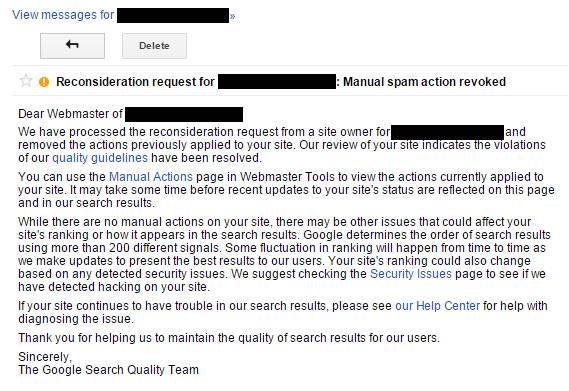Click the back arrow button
569x391 pixels.
click(72, 46)
